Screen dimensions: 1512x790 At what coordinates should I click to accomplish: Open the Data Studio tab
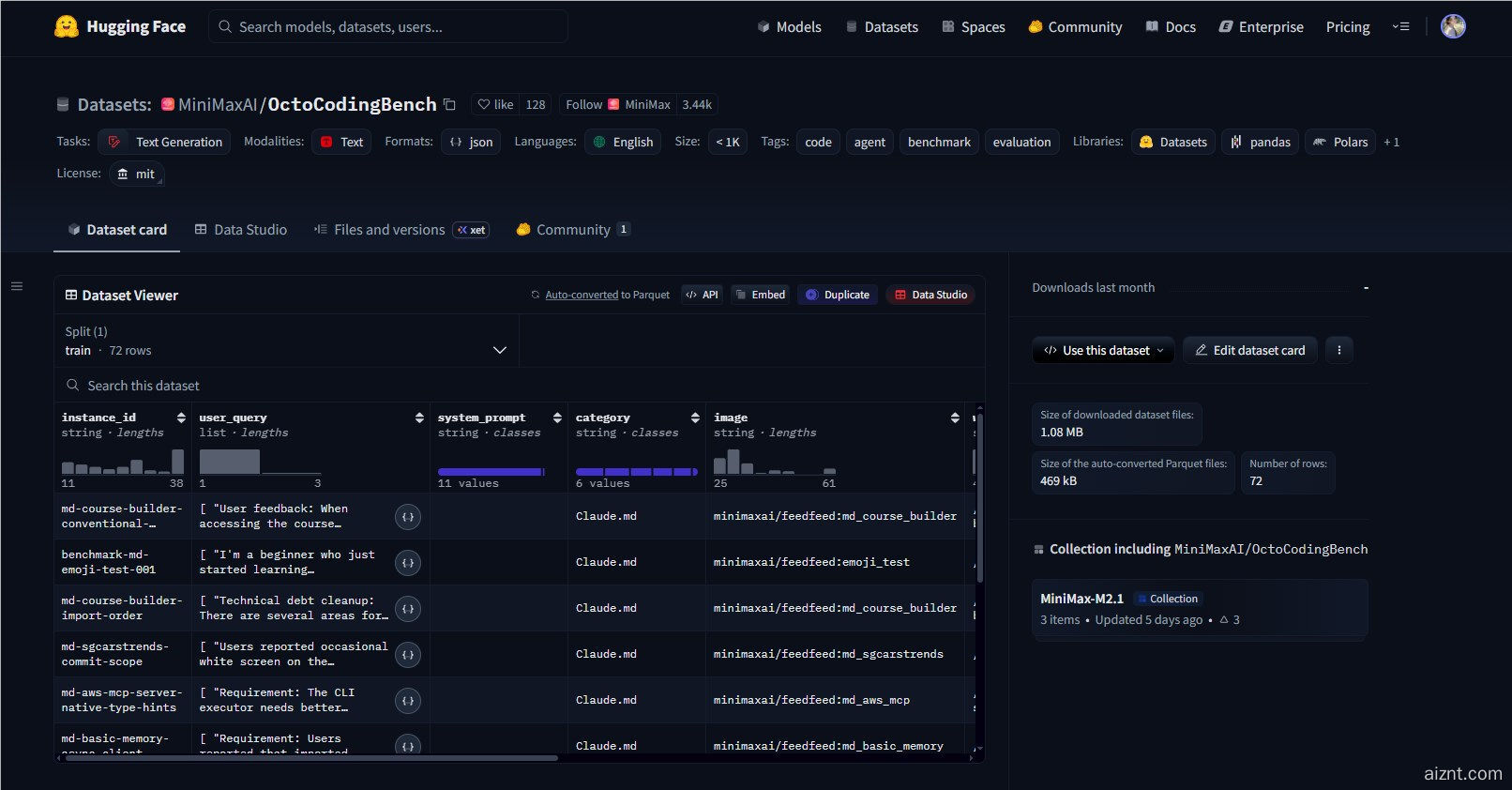point(241,230)
